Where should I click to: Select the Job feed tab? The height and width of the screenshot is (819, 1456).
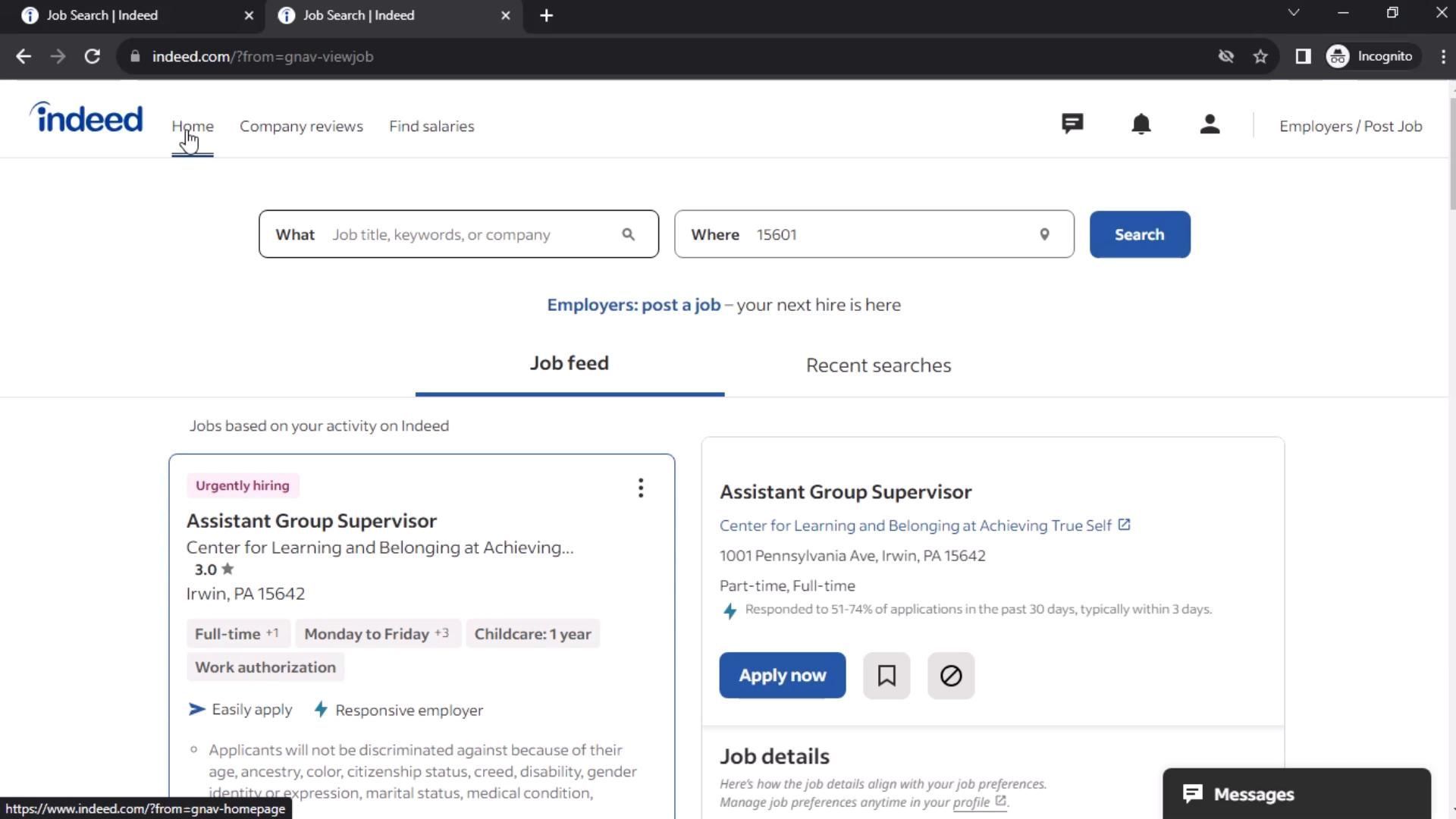[569, 364]
